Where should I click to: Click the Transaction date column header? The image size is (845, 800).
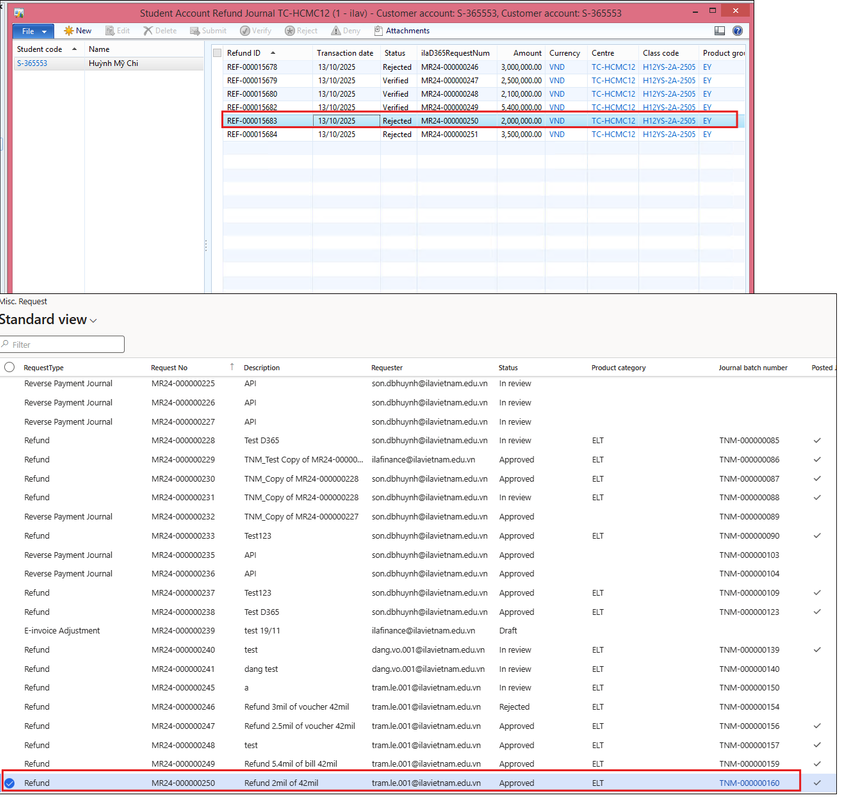tap(347, 53)
